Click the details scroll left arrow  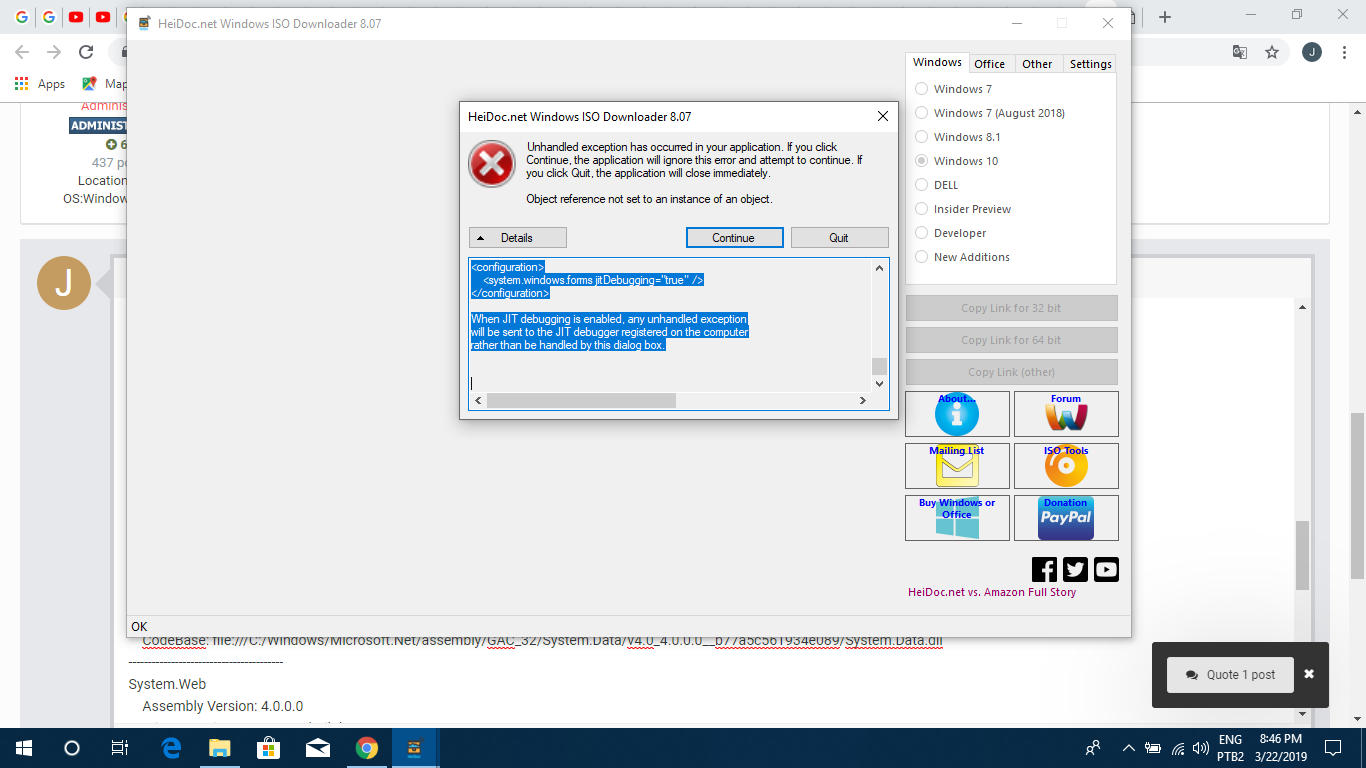pyautogui.click(x=478, y=400)
